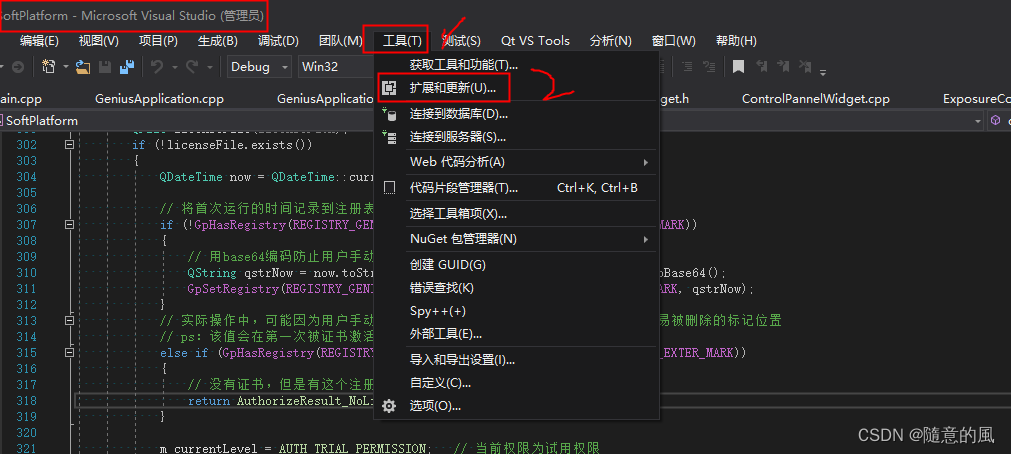The height and width of the screenshot is (454, 1011).
Task: Open the Redo history dropdown arrow
Action: (210, 67)
